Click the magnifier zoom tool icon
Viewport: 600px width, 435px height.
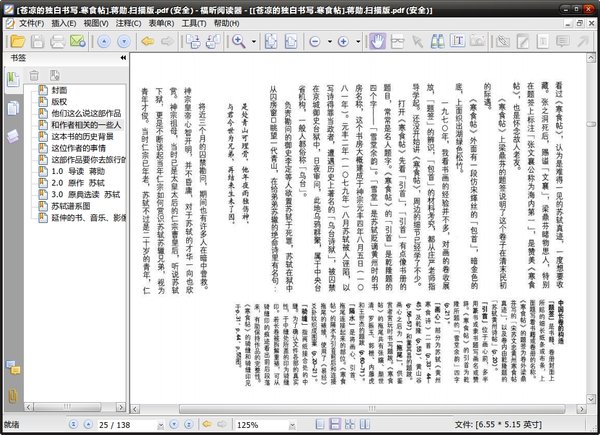(x=240, y=41)
